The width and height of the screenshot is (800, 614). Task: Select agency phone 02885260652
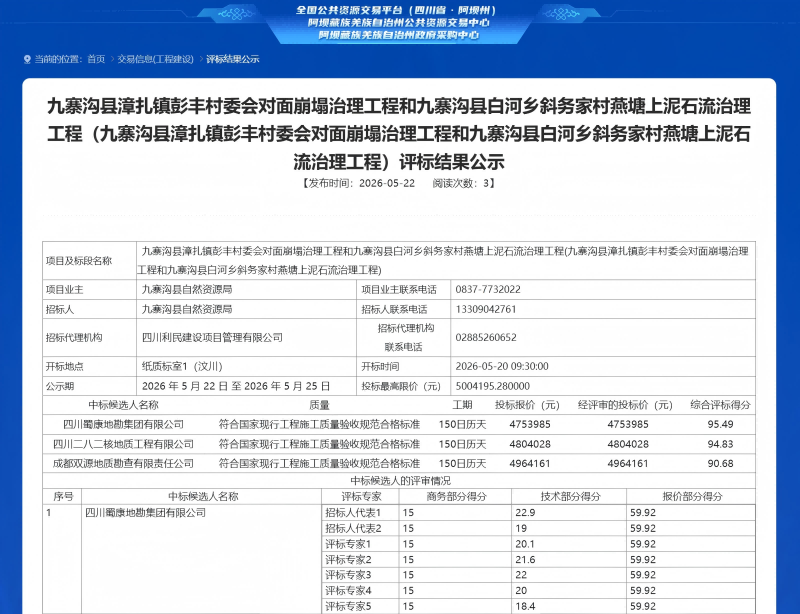(486, 337)
